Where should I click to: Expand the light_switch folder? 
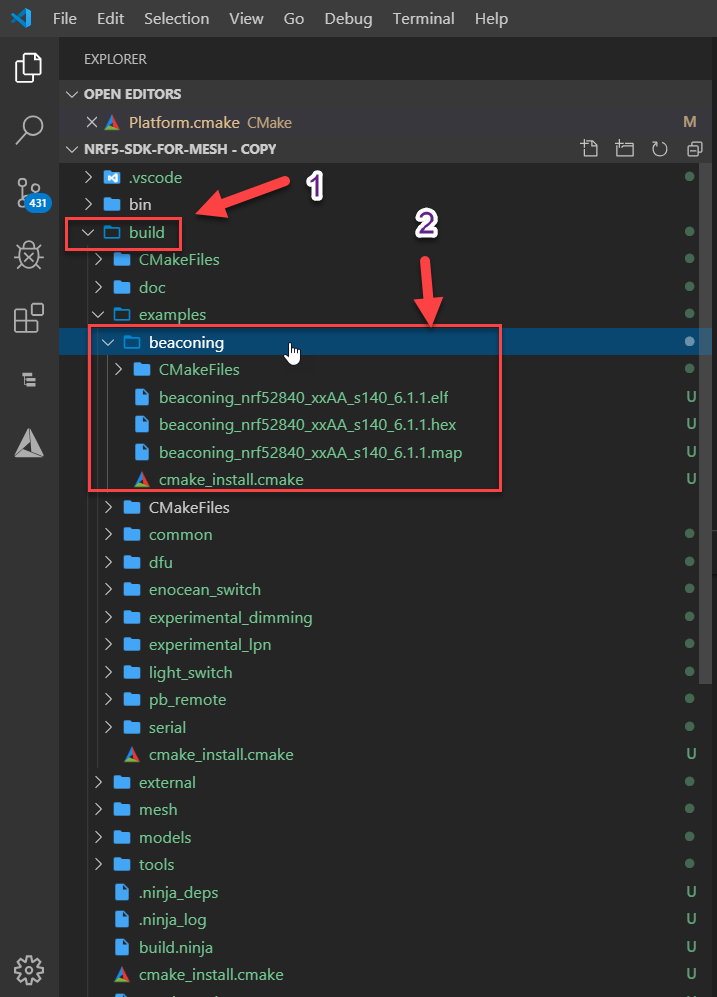click(x=190, y=672)
